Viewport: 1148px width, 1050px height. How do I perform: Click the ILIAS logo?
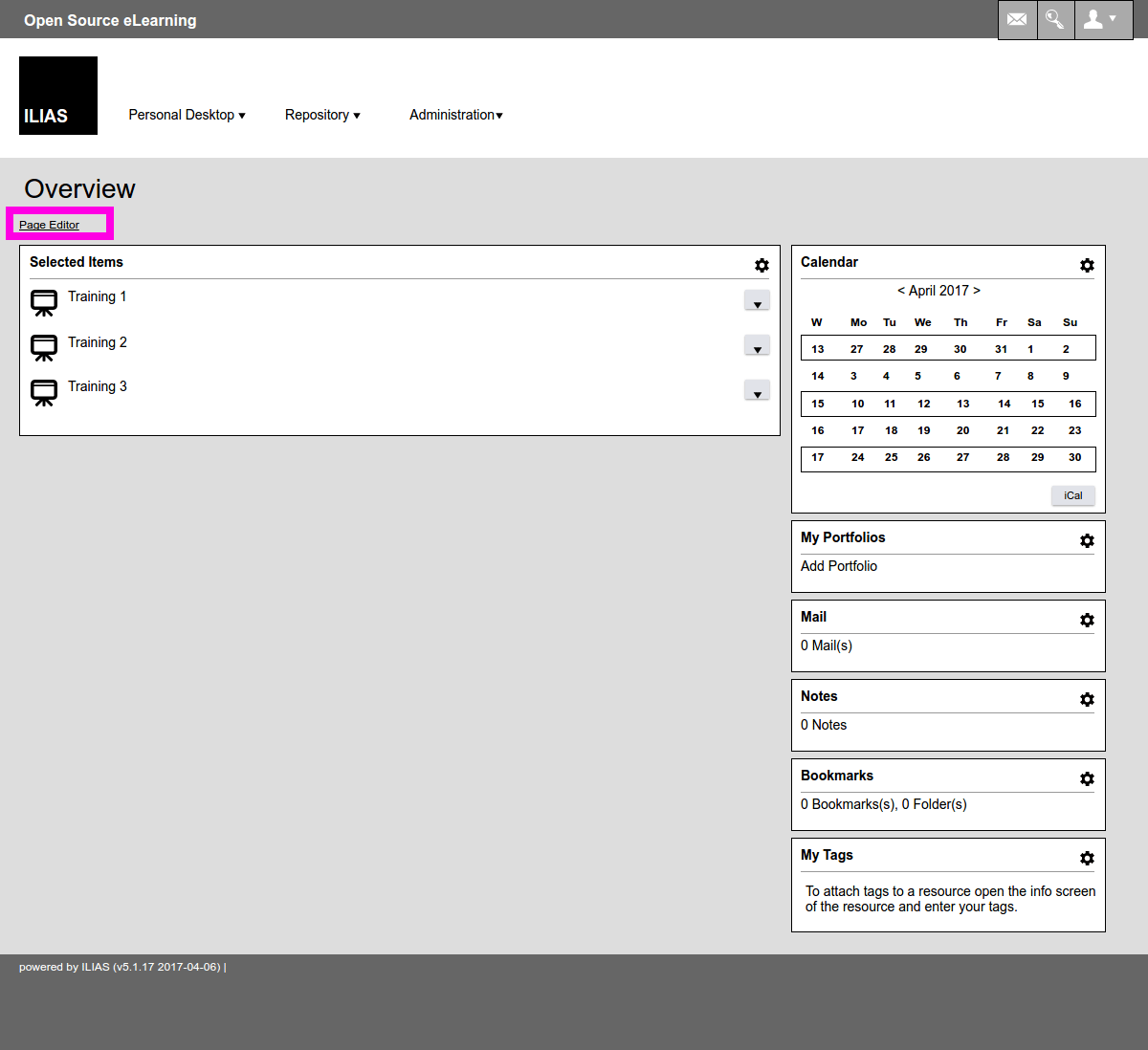58,96
